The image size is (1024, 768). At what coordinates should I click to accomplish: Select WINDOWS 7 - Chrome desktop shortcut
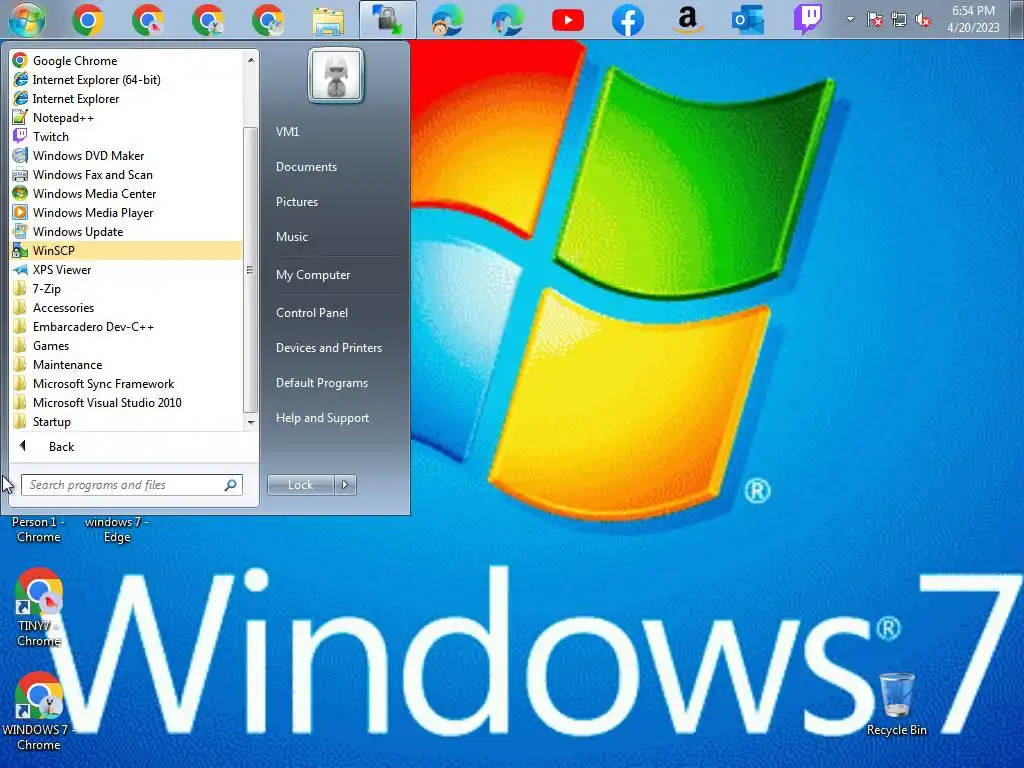coord(39,712)
